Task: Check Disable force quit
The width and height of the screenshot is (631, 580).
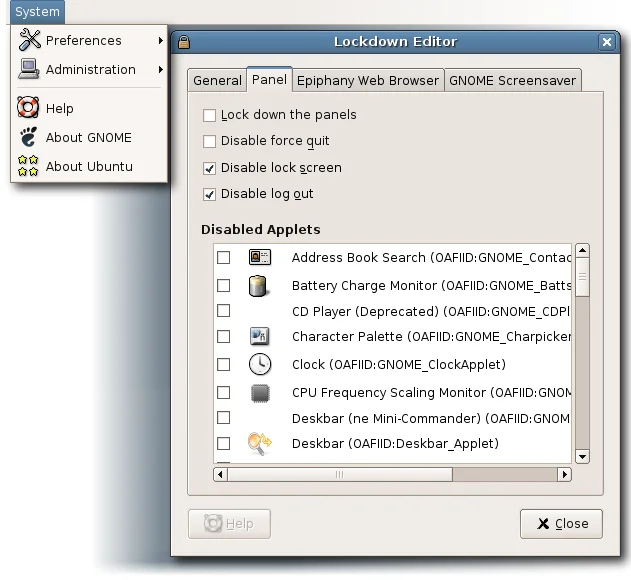Action: [x=209, y=142]
